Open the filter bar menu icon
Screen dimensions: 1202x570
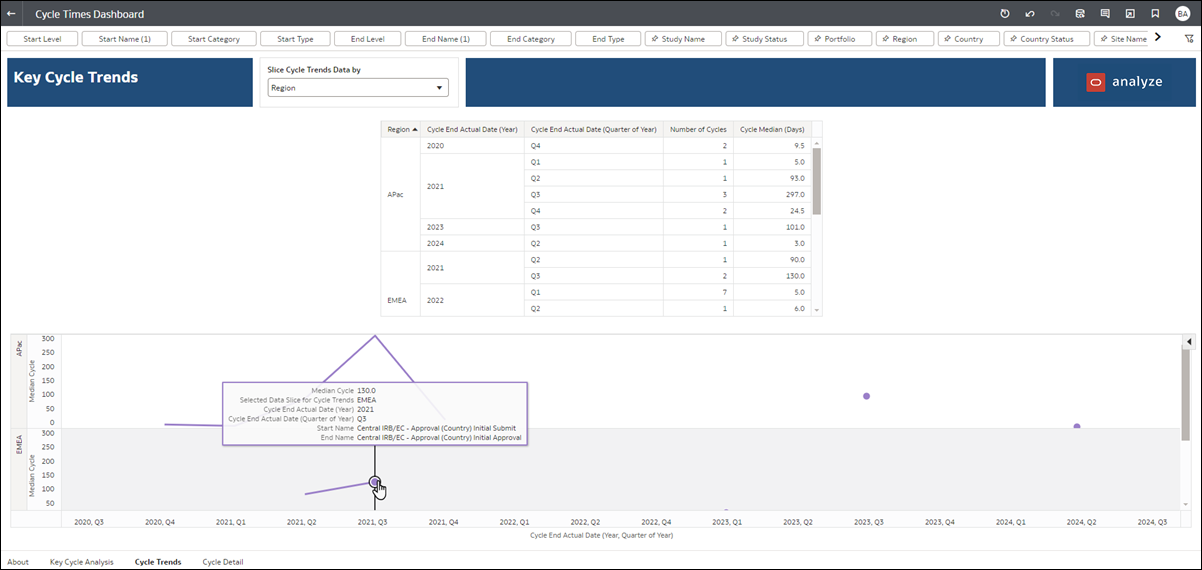pyautogui.click(x=1189, y=39)
